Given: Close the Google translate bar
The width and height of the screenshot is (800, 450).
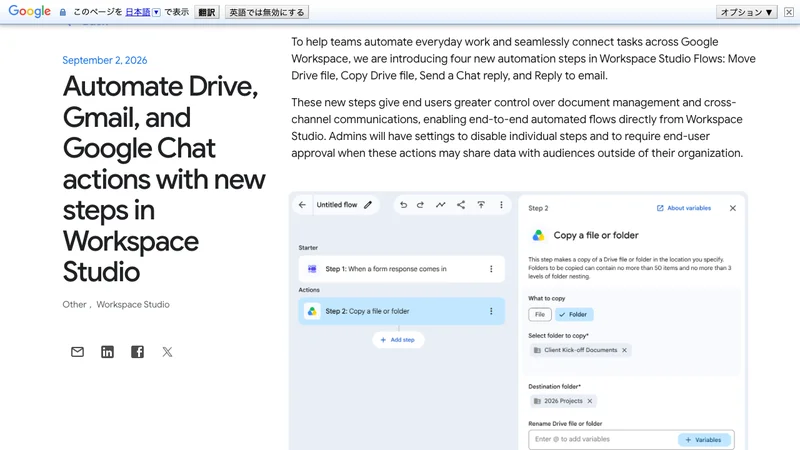Looking at the screenshot, I should (x=789, y=12).
